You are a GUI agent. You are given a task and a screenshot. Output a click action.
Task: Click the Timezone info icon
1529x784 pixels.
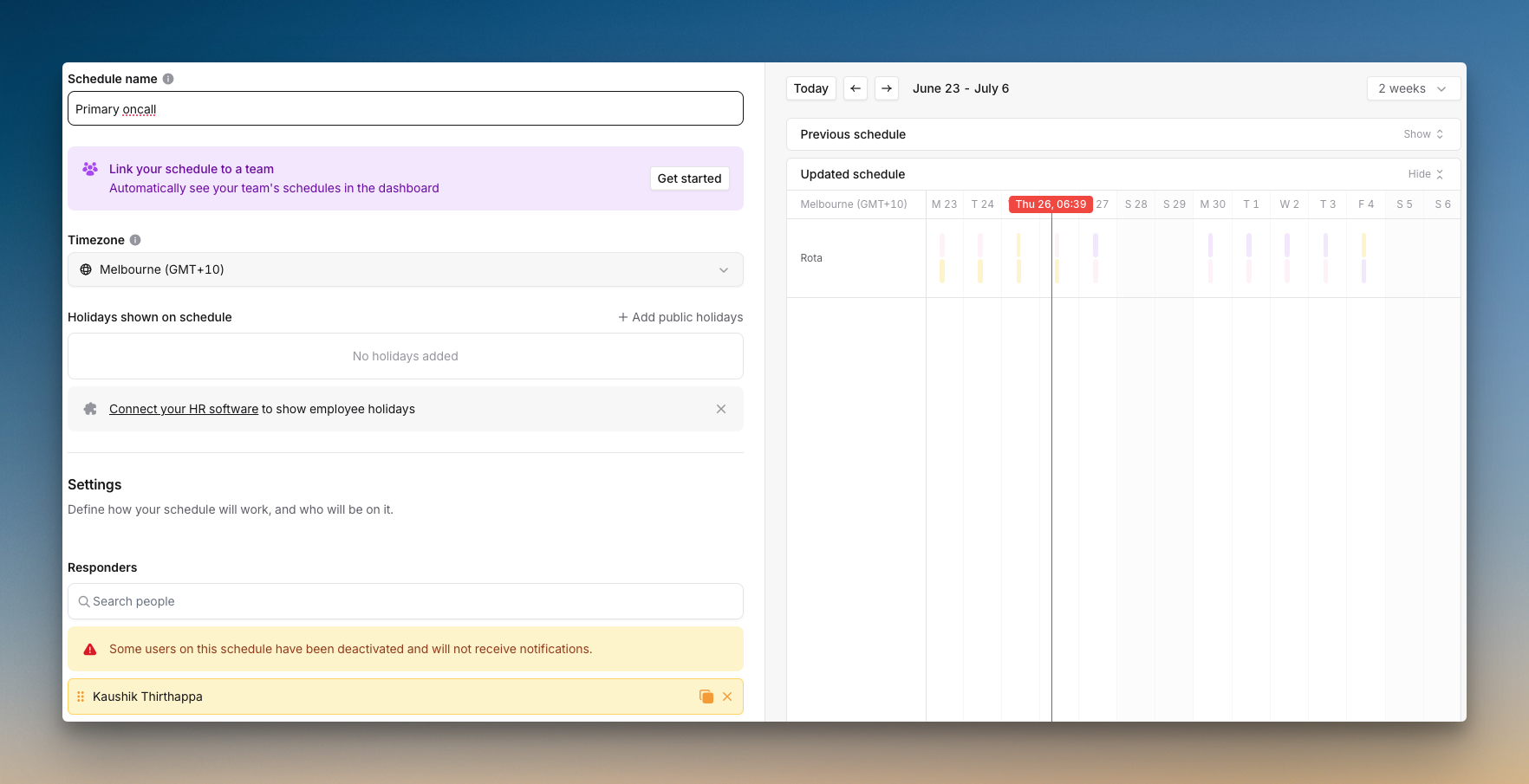coord(135,240)
